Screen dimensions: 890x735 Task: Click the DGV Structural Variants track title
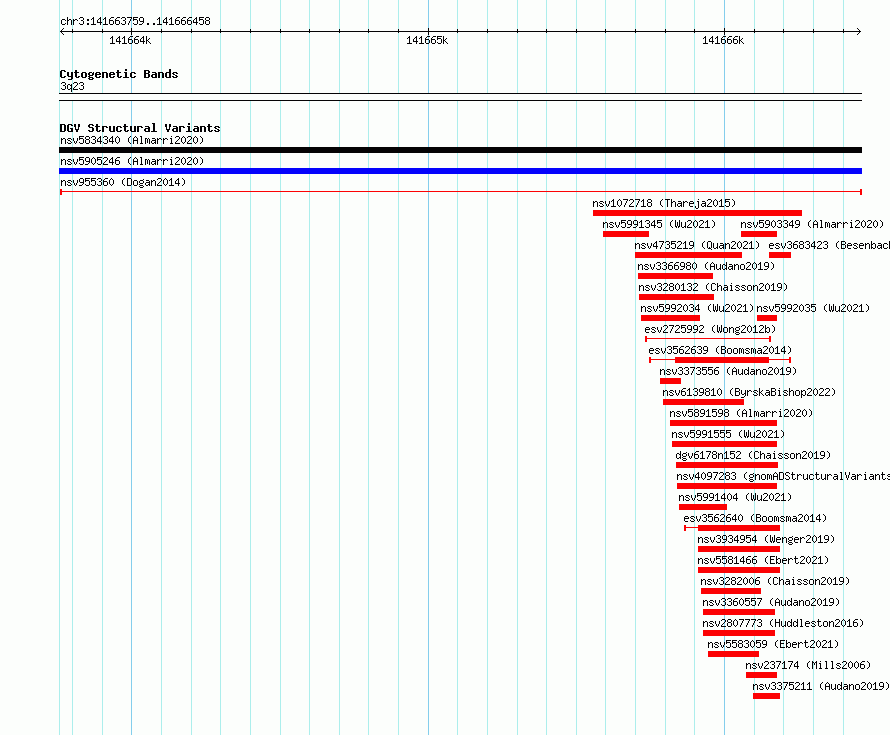[x=140, y=128]
